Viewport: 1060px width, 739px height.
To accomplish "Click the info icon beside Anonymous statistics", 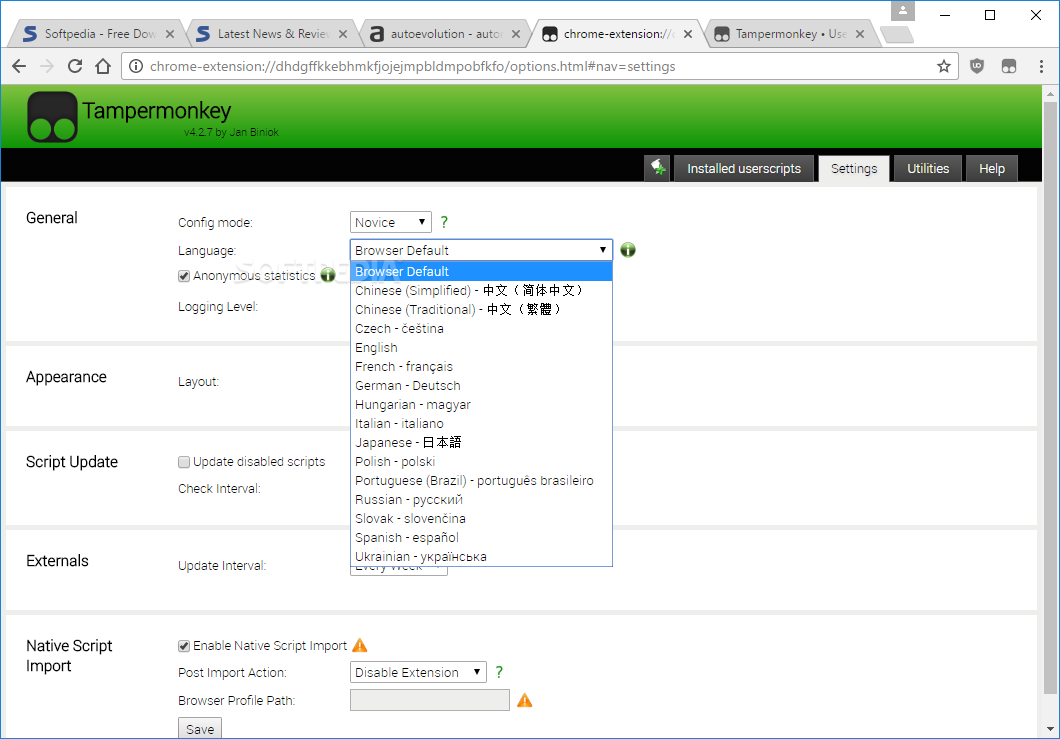I will [x=328, y=275].
